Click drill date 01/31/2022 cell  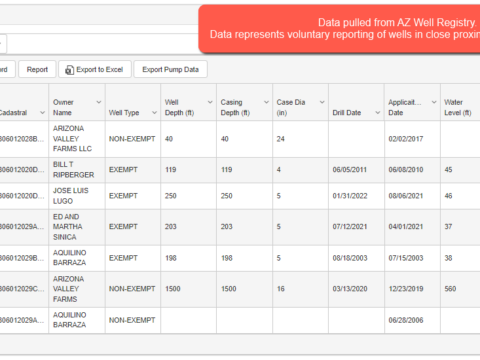click(x=356, y=196)
